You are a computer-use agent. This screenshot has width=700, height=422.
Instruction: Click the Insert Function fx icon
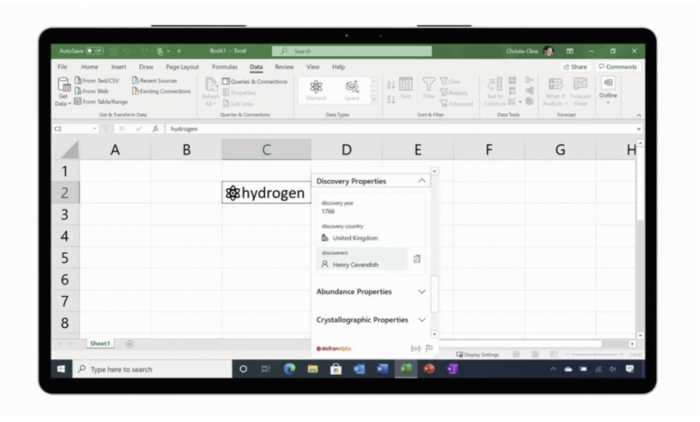[155, 129]
